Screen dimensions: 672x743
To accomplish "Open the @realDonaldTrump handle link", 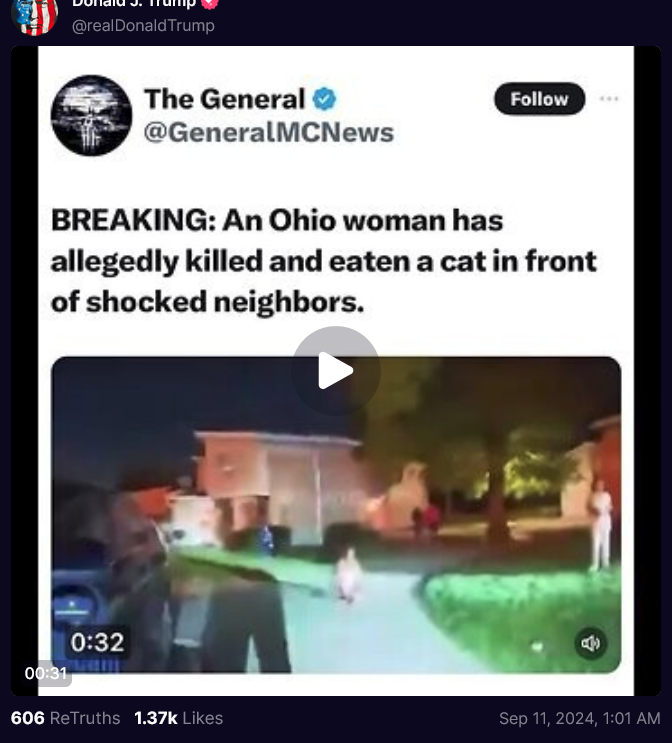I will coord(143,25).
